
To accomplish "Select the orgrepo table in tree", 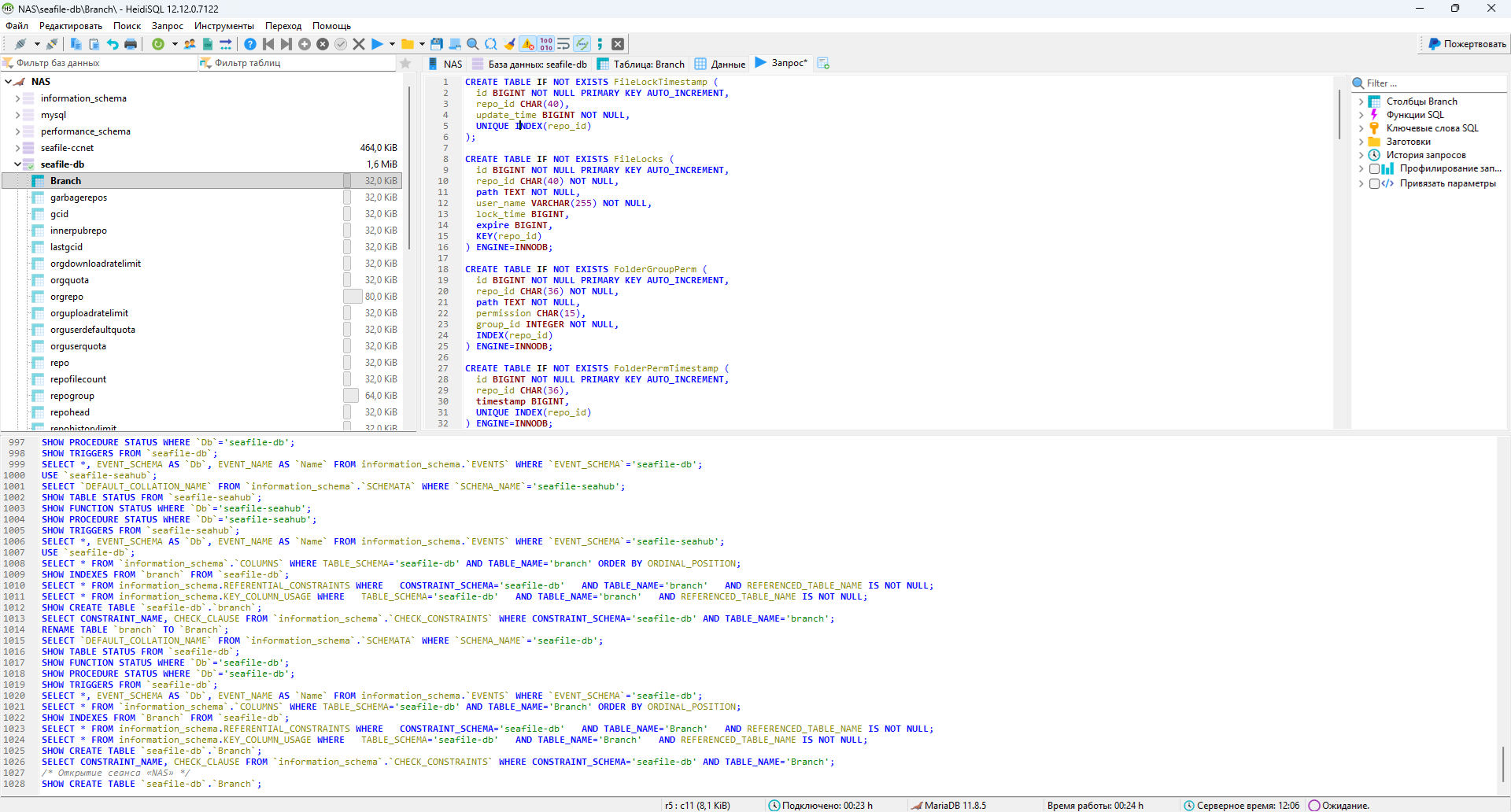I will pos(67,297).
